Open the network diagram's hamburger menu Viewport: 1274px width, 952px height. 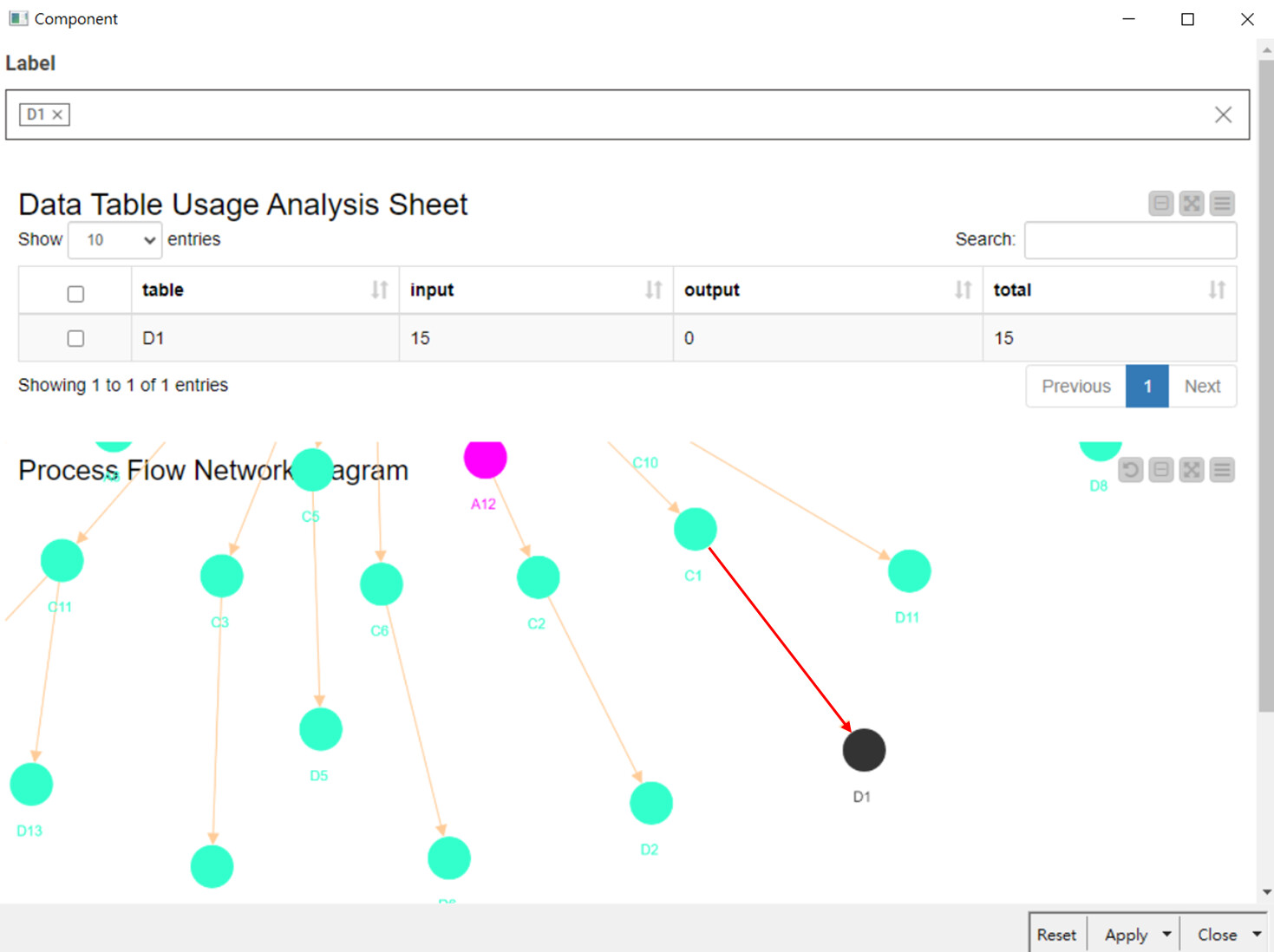click(1222, 470)
